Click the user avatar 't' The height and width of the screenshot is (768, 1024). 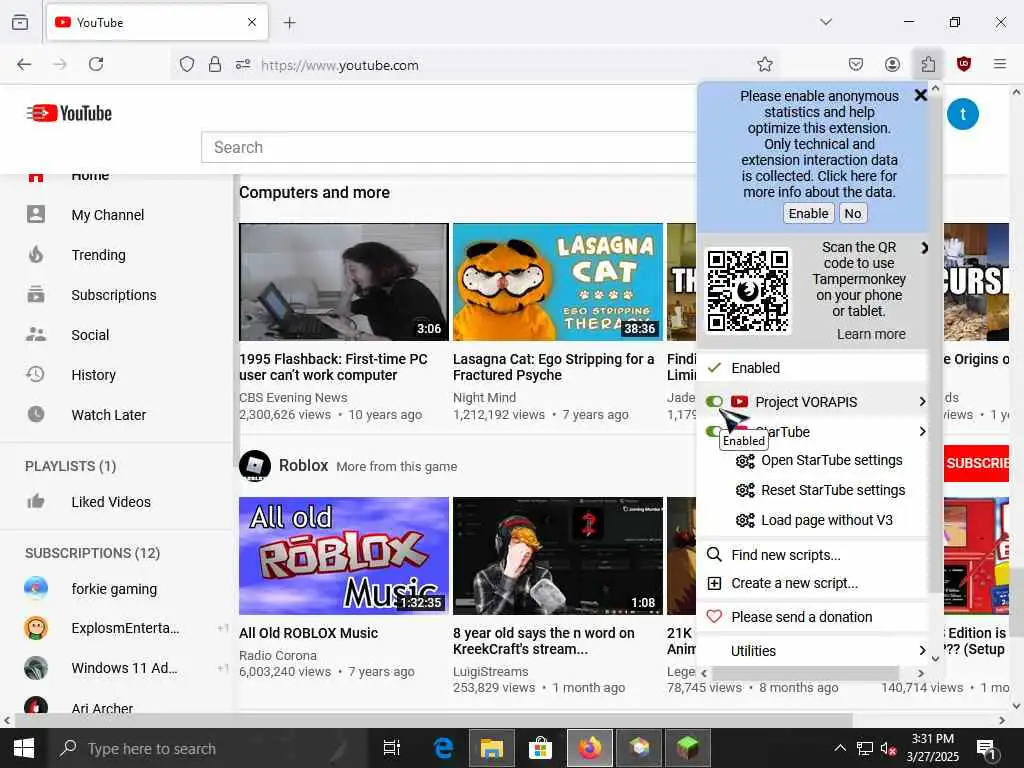[963, 114]
